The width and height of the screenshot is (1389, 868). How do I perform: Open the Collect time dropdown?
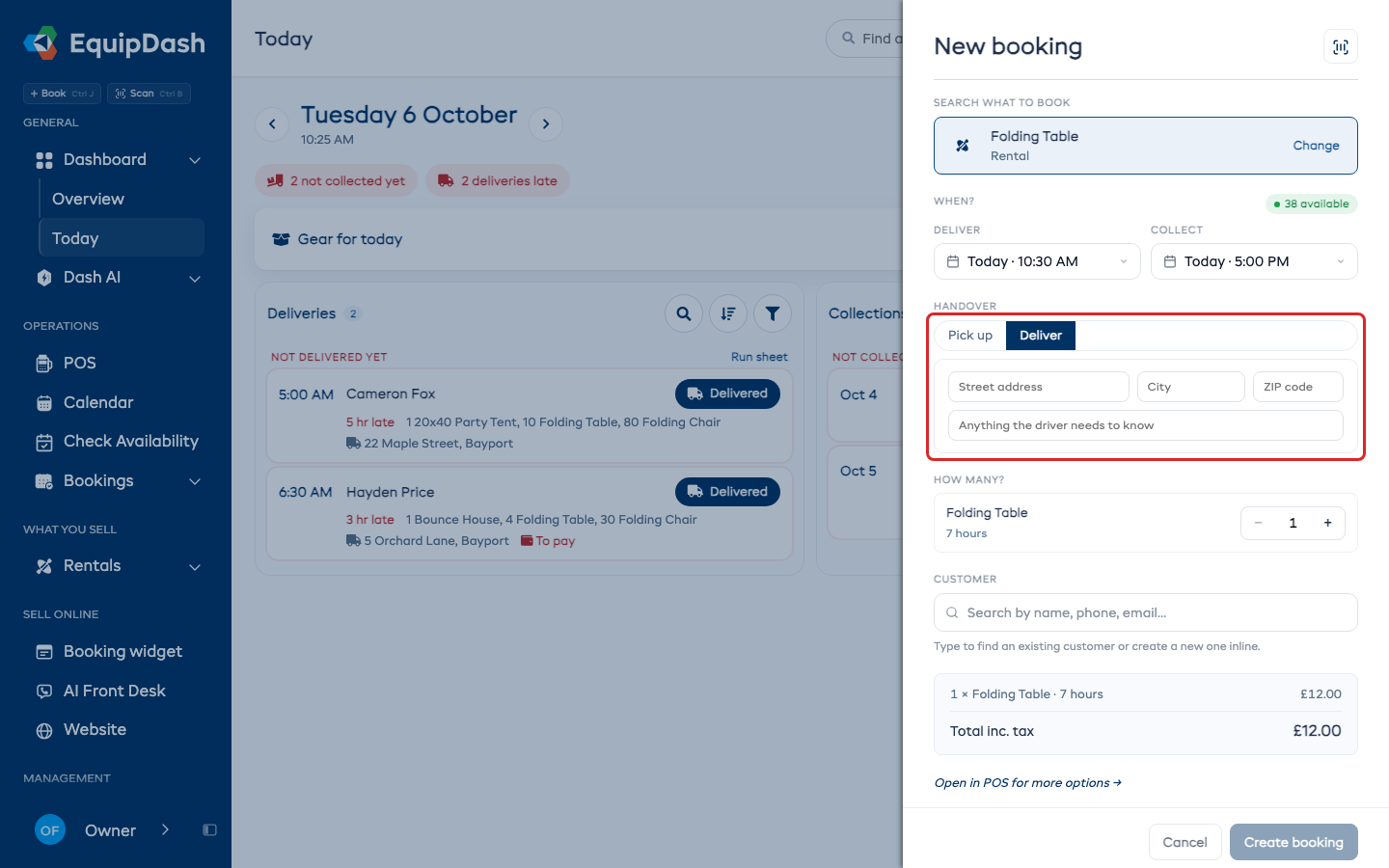coord(1254,261)
